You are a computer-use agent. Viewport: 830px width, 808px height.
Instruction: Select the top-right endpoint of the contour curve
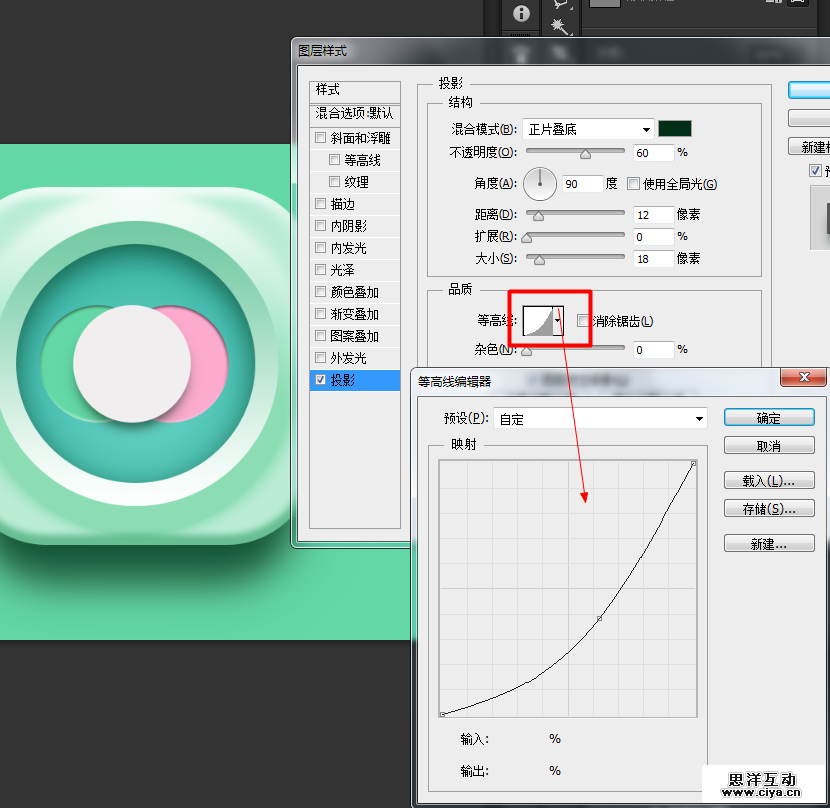pyautogui.click(x=693, y=464)
